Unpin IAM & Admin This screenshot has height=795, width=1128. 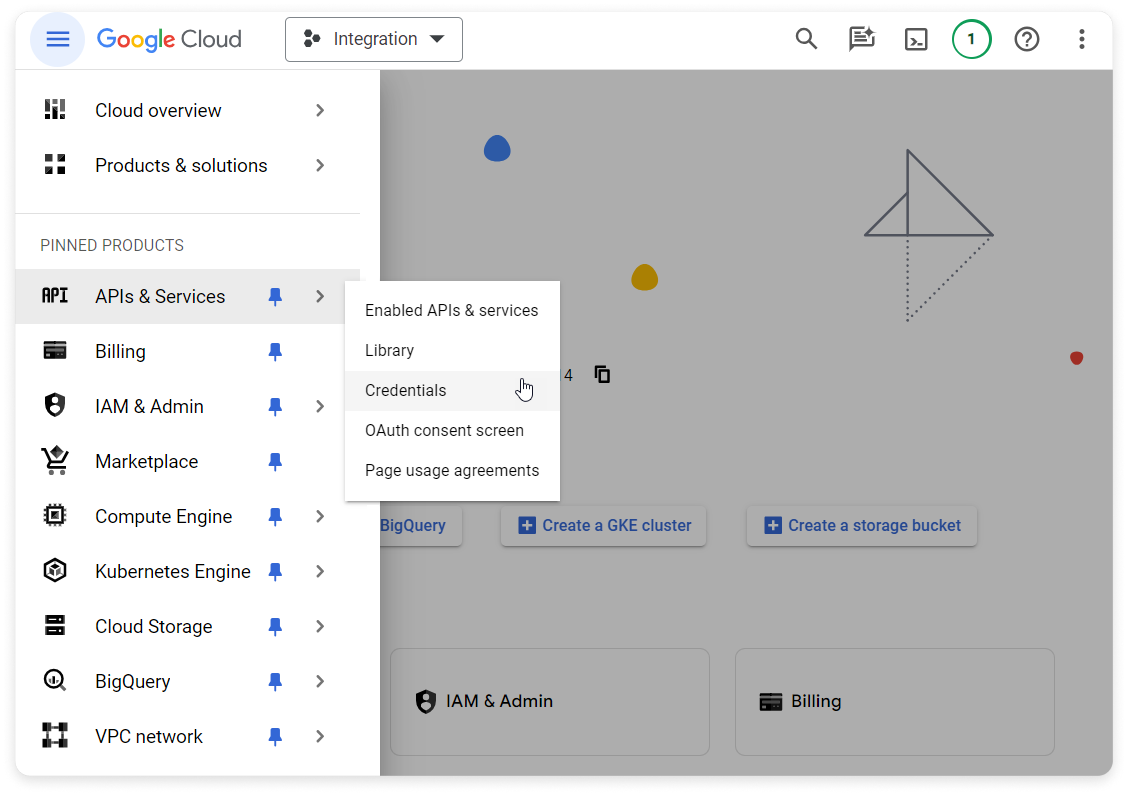pyautogui.click(x=275, y=406)
